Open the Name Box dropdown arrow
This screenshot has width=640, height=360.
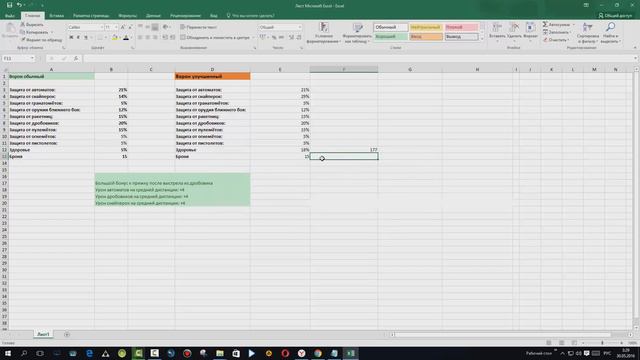pyautogui.click(x=32, y=58)
